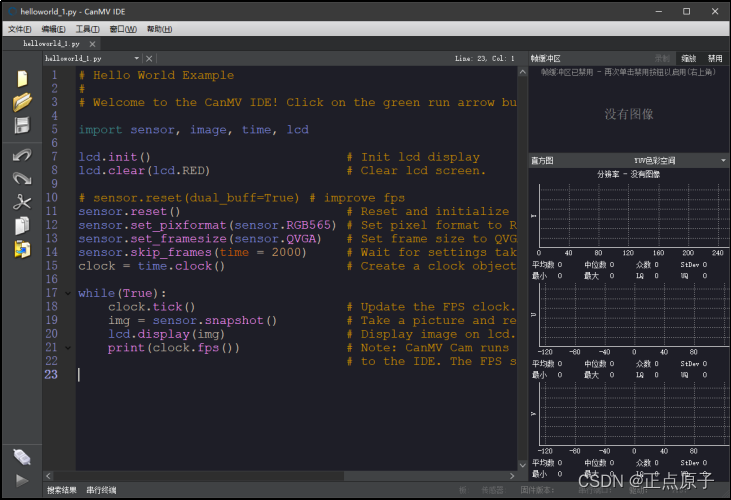
Task: Click the horizontal scrollbar right arrow
Action: [x=512, y=476]
